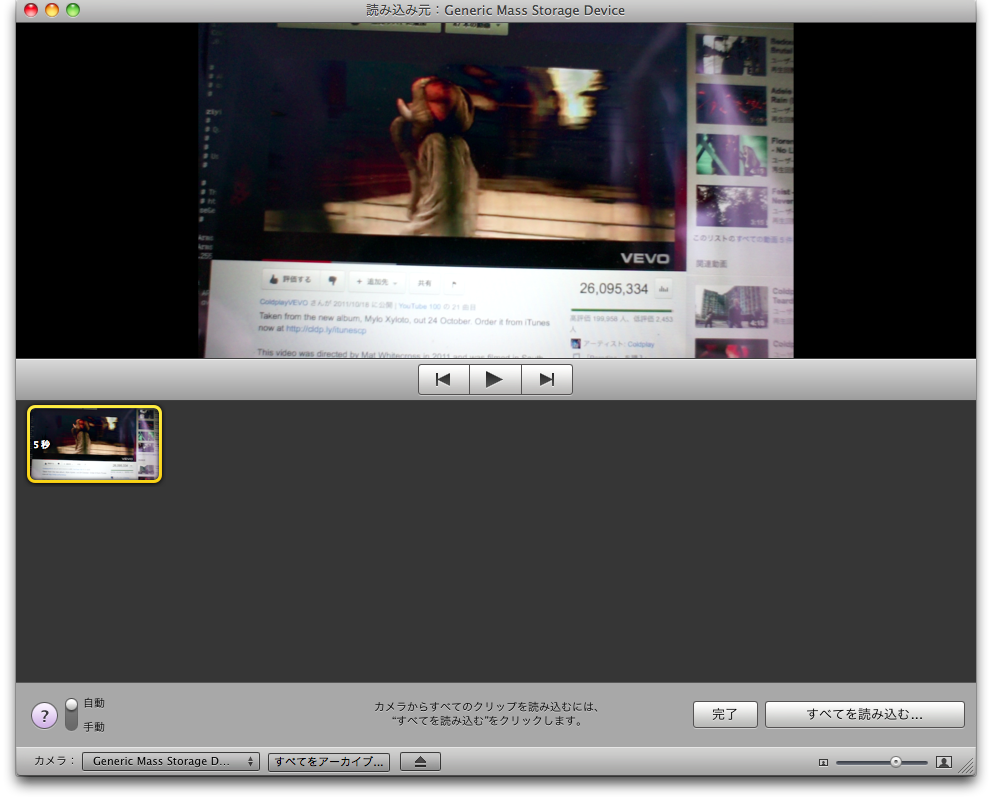Viewport: 992px width, 800px height.
Task: Select the 5-second clip thumbnail
Action: (94, 444)
